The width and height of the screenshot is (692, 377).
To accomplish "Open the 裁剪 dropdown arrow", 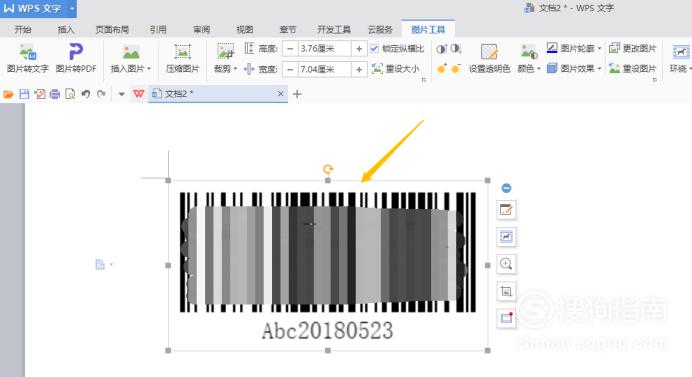I will pyautogui.click(x=235, y=69).
